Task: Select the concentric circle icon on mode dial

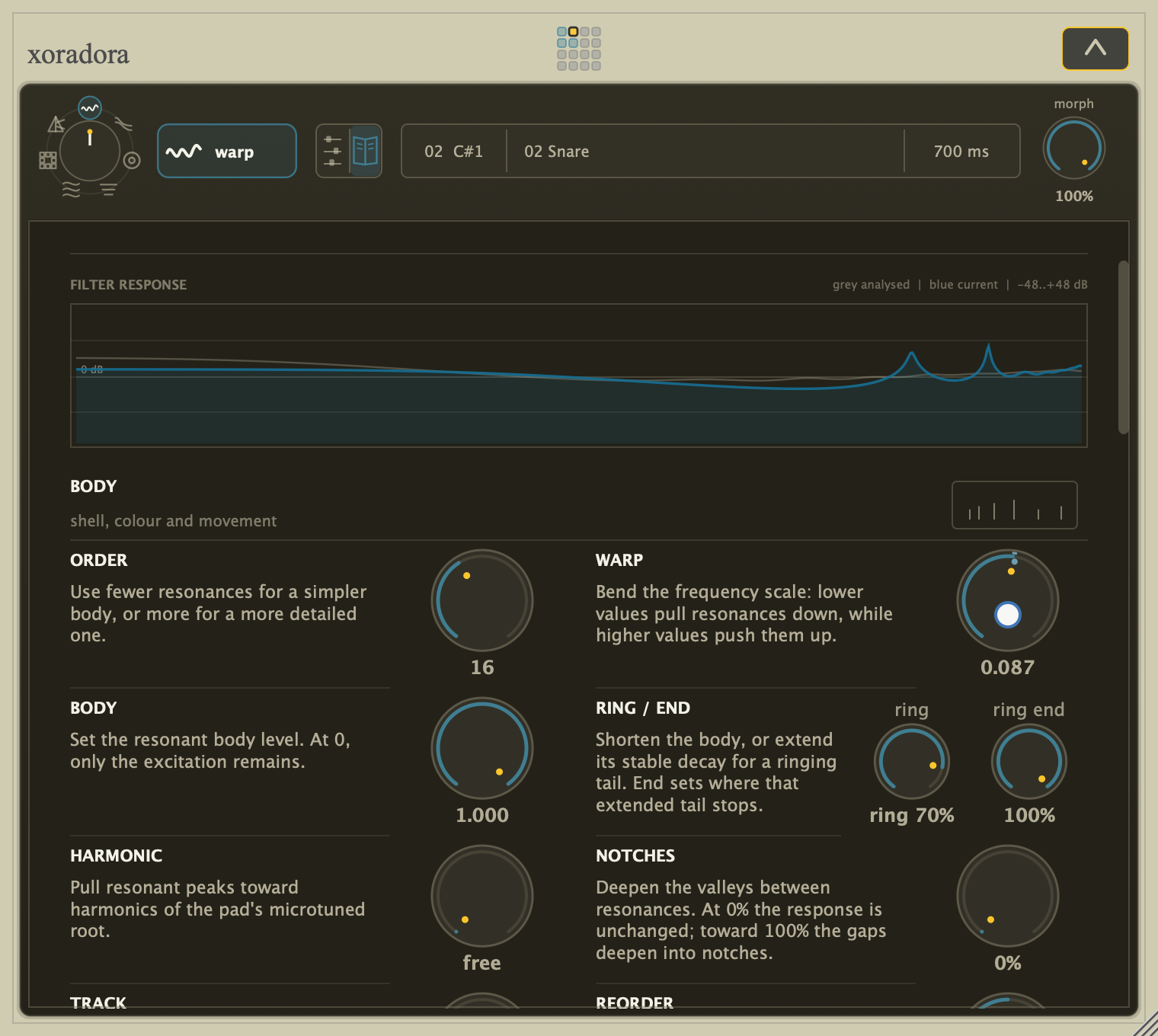Action: click(132, 160)
